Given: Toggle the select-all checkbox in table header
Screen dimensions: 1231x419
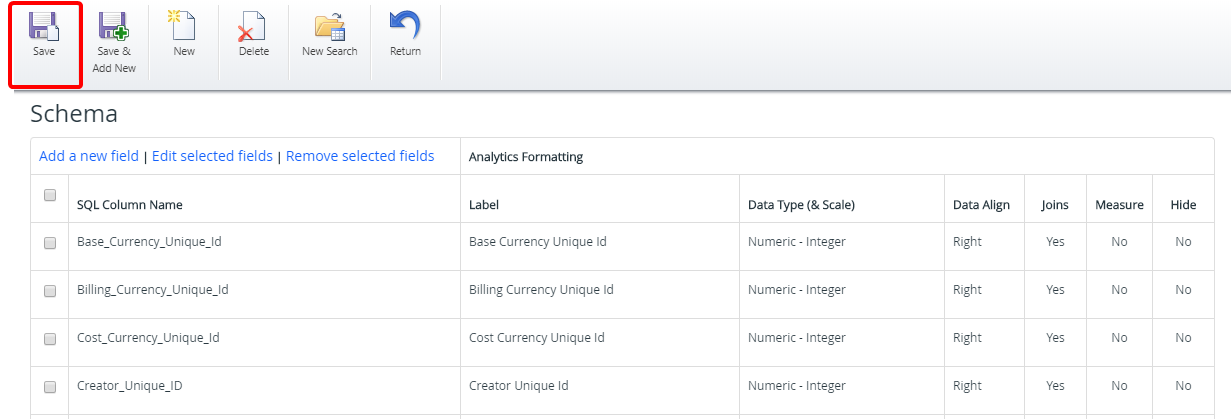Looking at the screenshot, I should (x=50, y=195).
